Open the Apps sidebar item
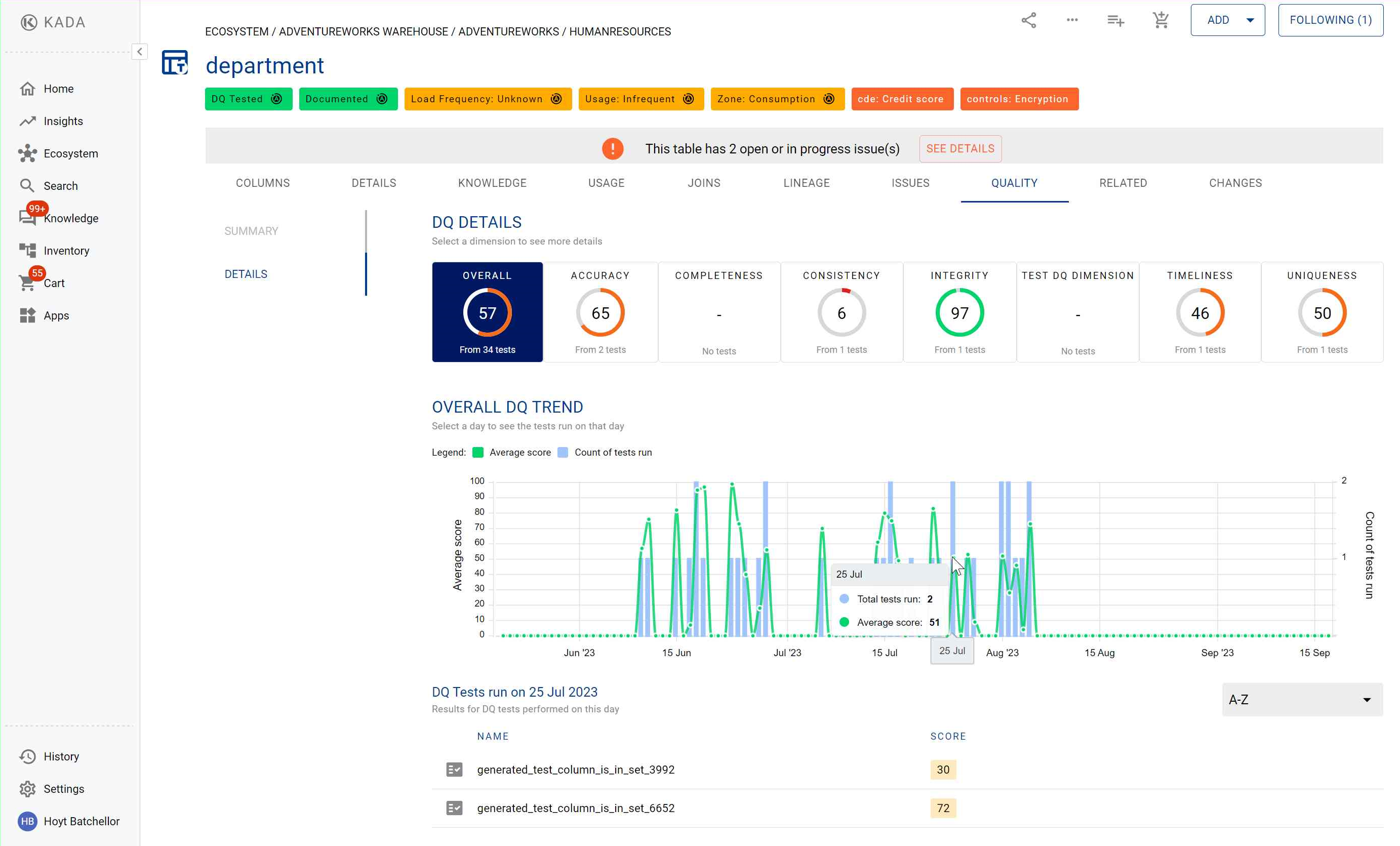 click(x=56, y=315)
